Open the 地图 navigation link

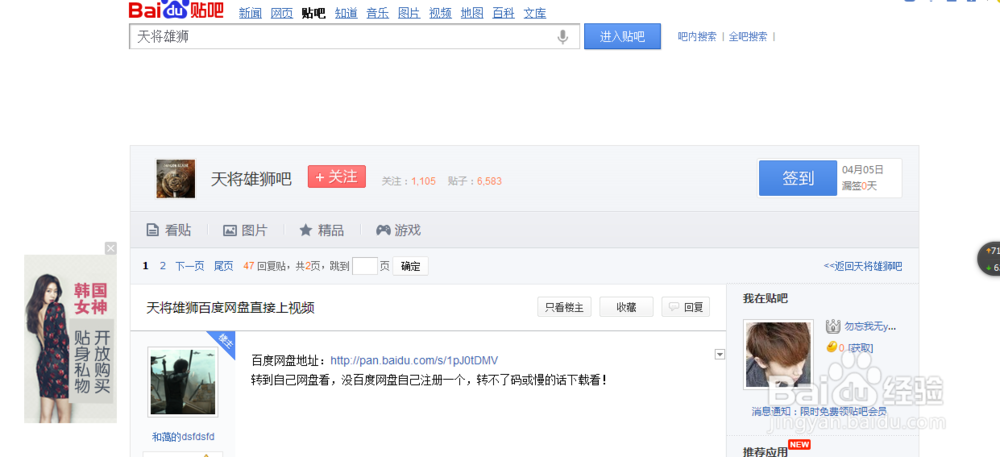click(472, 13)
